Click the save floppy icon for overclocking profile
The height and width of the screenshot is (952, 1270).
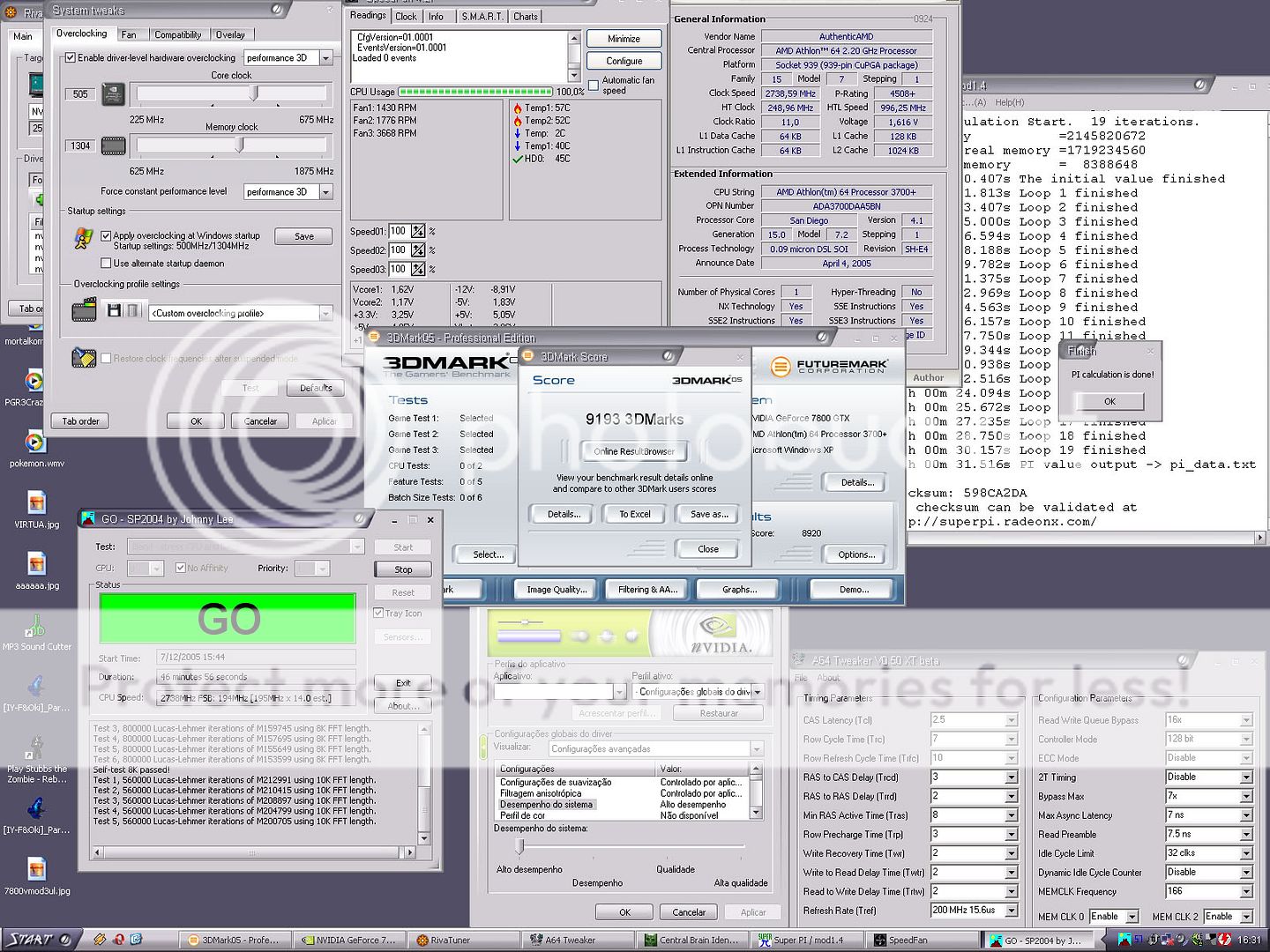tap(114, 310)
